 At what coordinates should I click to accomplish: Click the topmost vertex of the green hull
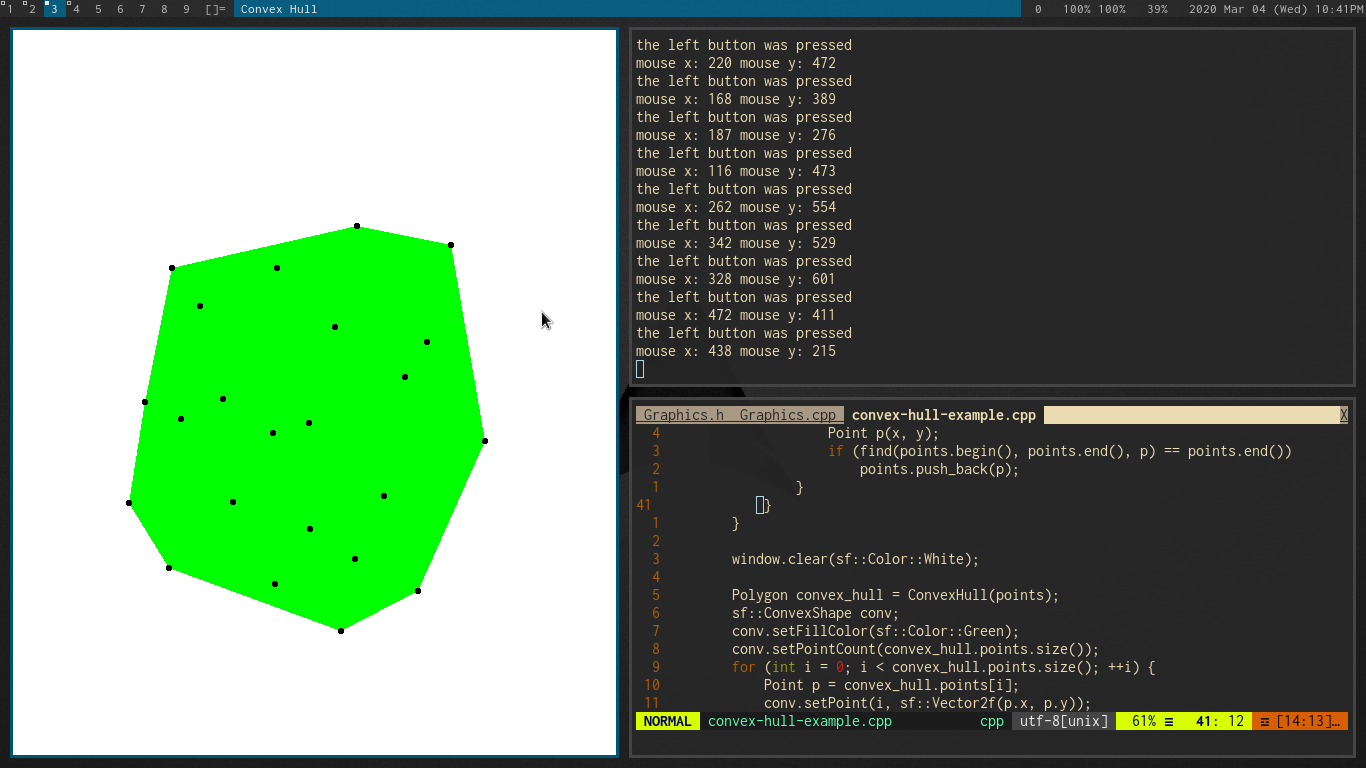point(357,226)
